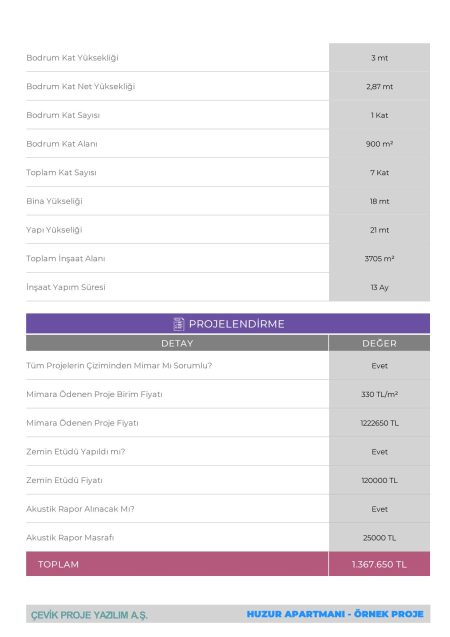Click the DEĞER column header

379,343
